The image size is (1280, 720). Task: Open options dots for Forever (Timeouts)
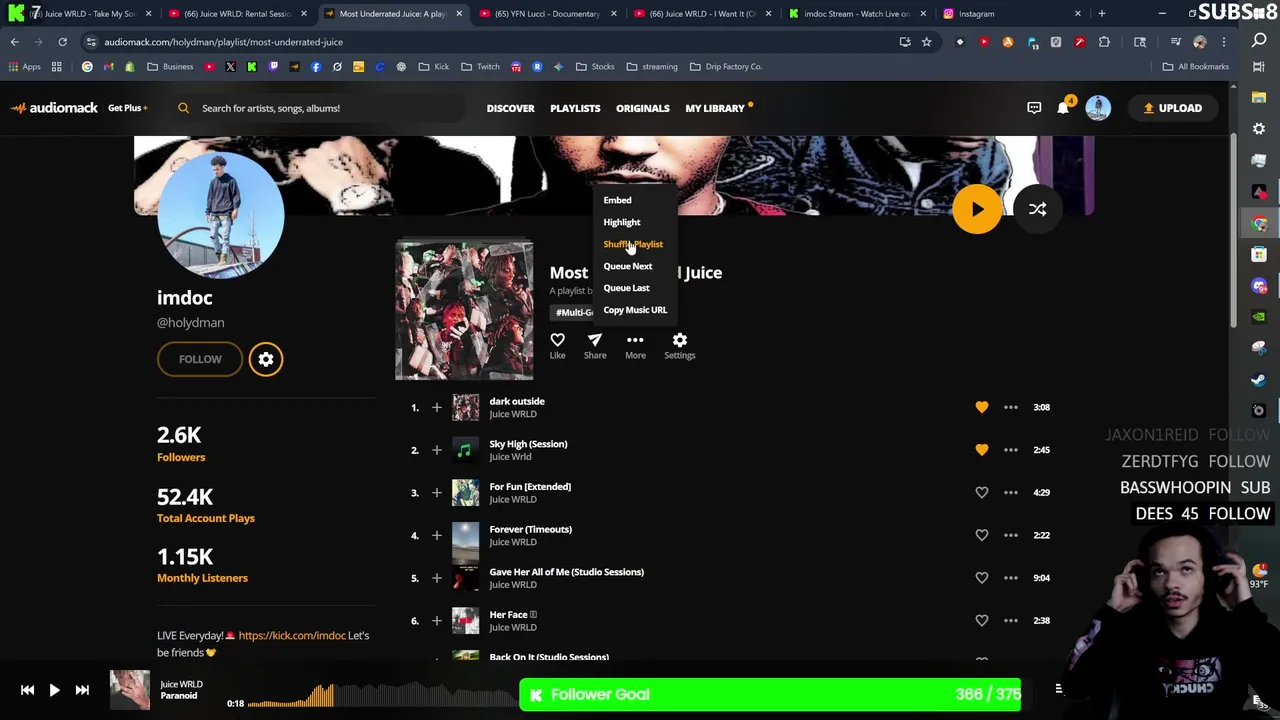pyautogui.click(x=1011, y=535)
